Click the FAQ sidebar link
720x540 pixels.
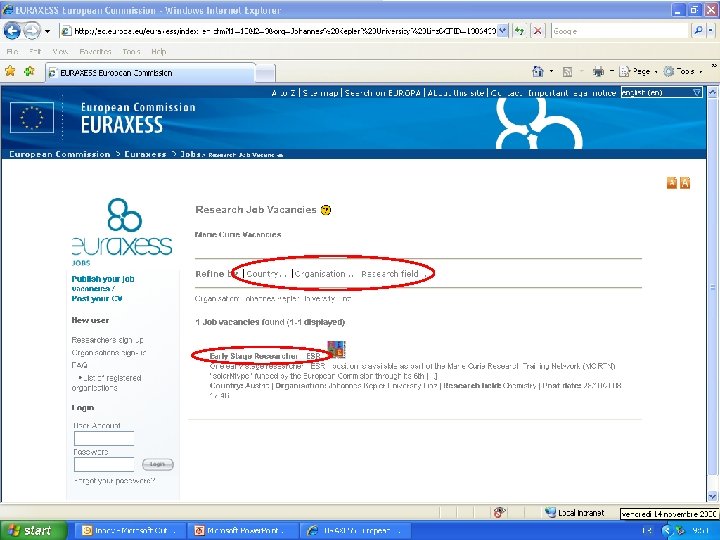79,365
